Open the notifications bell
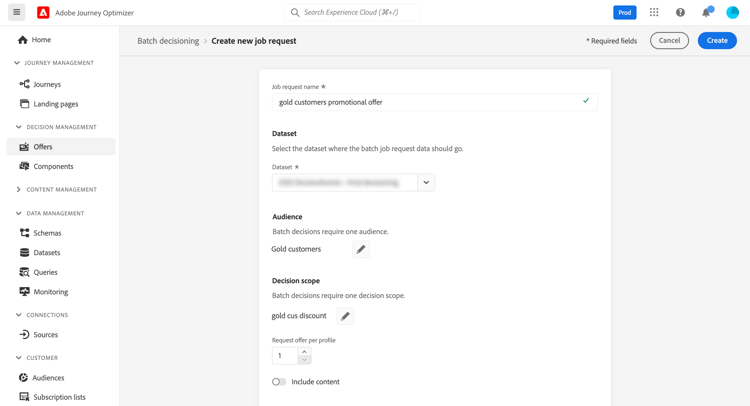Screen dimensions: 750x406 point(706,12)
